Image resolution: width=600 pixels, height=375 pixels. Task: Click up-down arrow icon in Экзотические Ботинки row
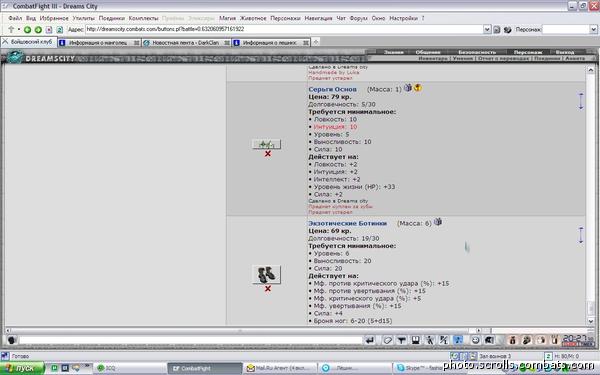(x=581, y=235)
